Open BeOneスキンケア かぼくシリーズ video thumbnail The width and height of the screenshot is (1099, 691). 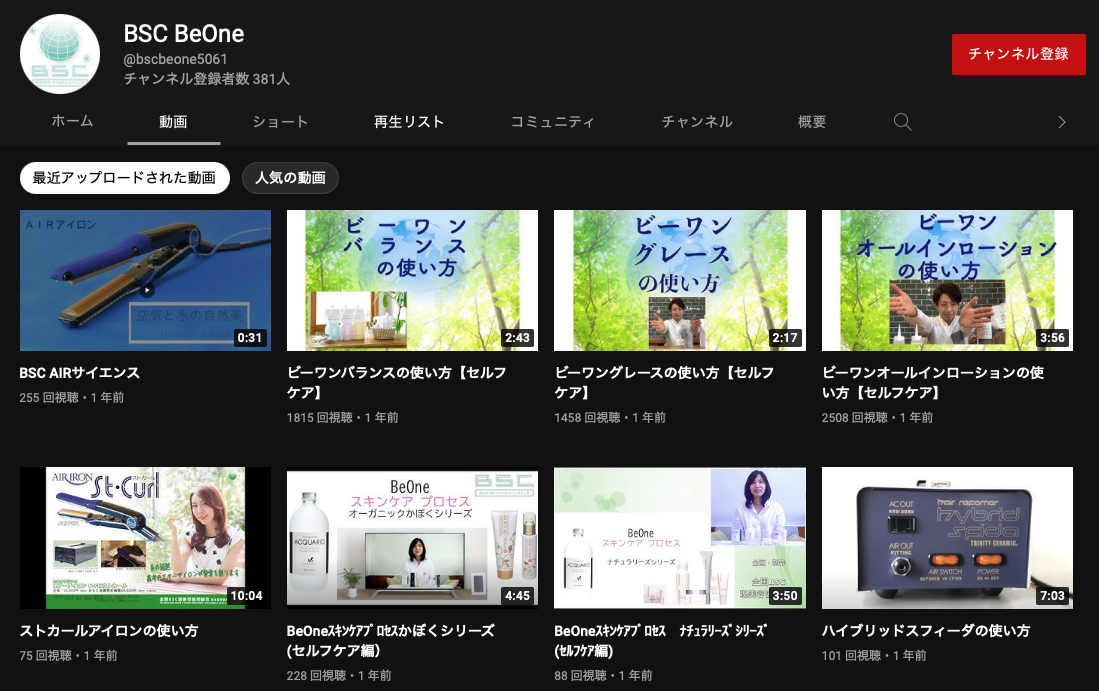(412, 538)
